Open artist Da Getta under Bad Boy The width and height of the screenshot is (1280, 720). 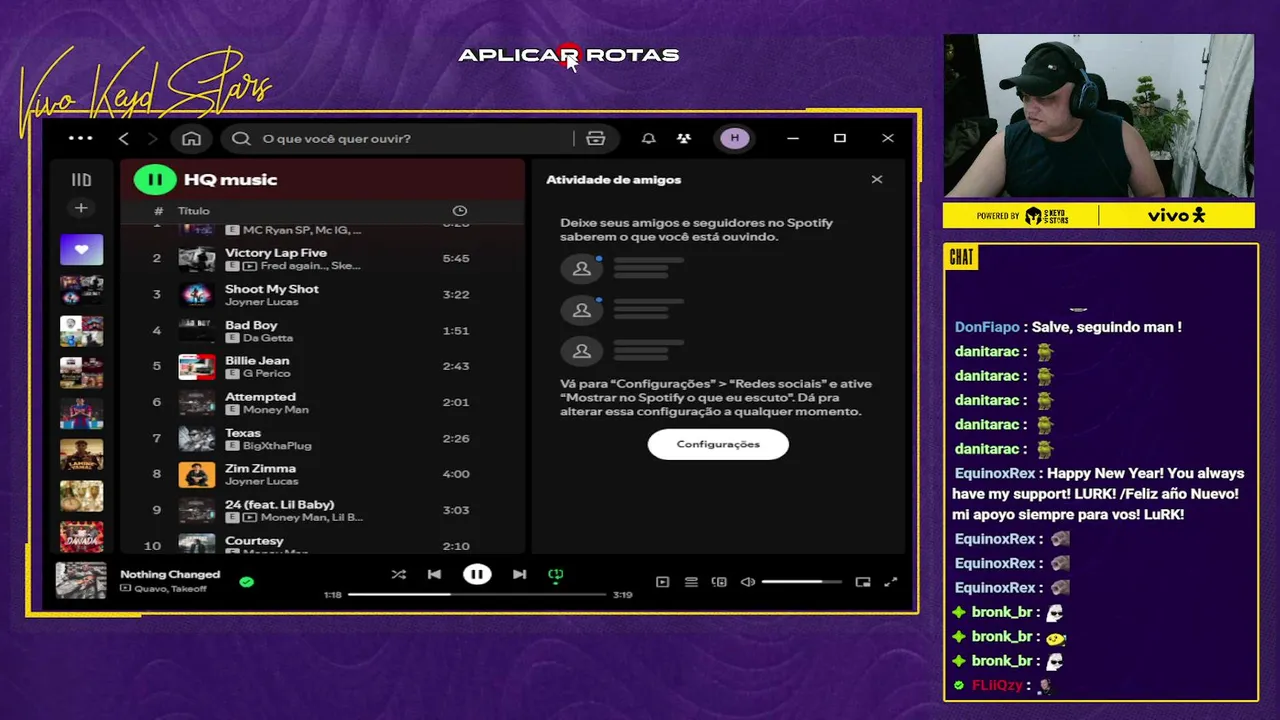[268, 338]
